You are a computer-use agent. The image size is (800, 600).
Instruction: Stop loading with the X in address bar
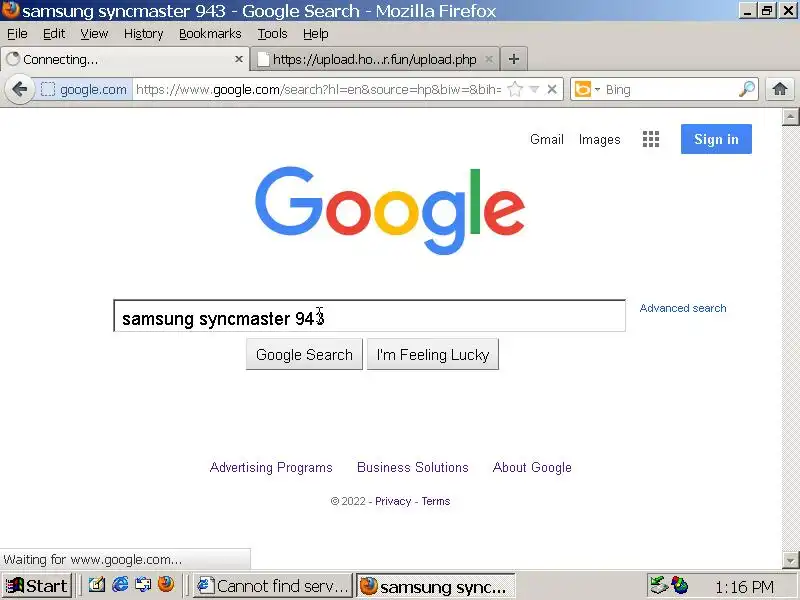click(552, 90)
